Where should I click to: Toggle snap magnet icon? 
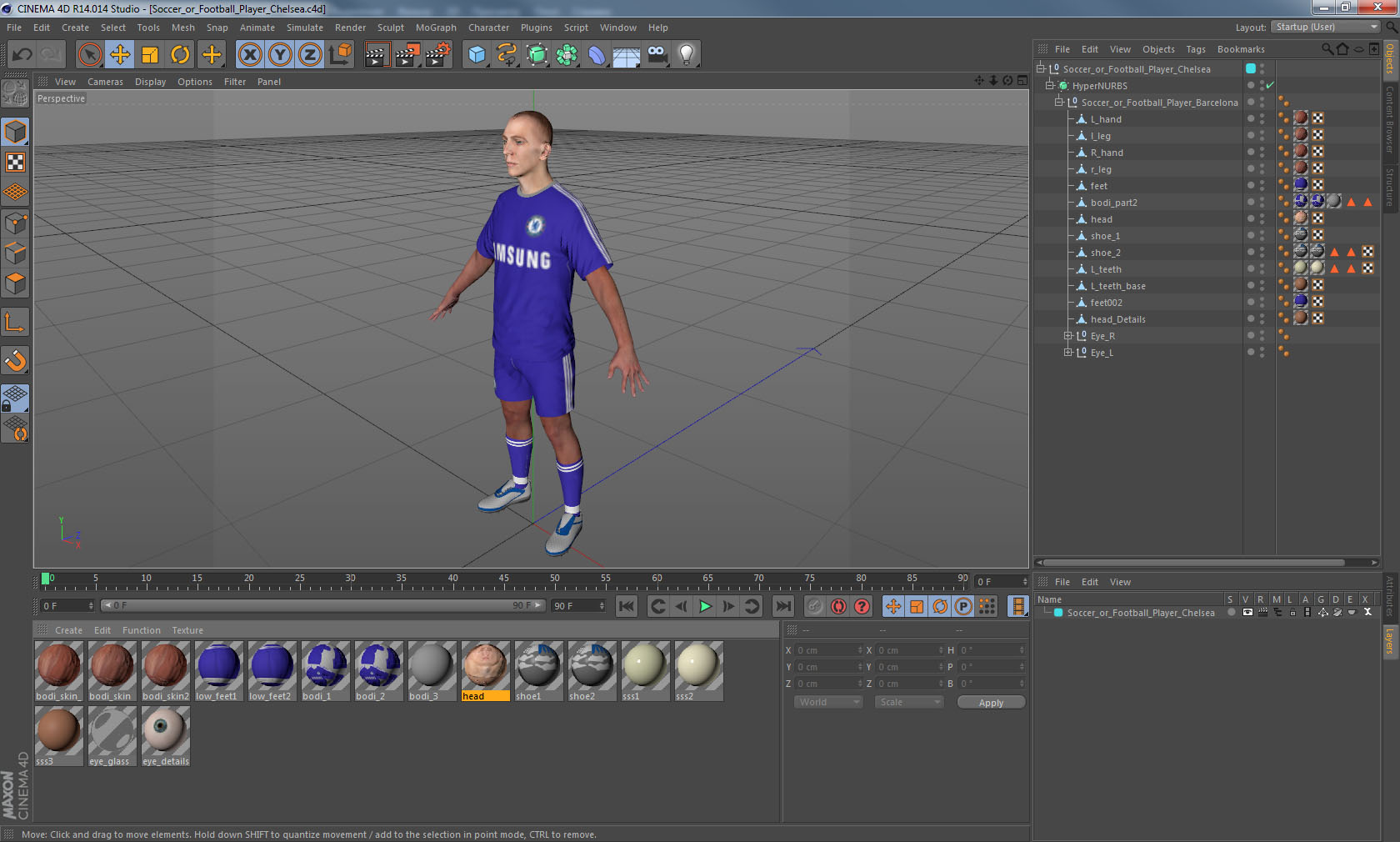15,360
